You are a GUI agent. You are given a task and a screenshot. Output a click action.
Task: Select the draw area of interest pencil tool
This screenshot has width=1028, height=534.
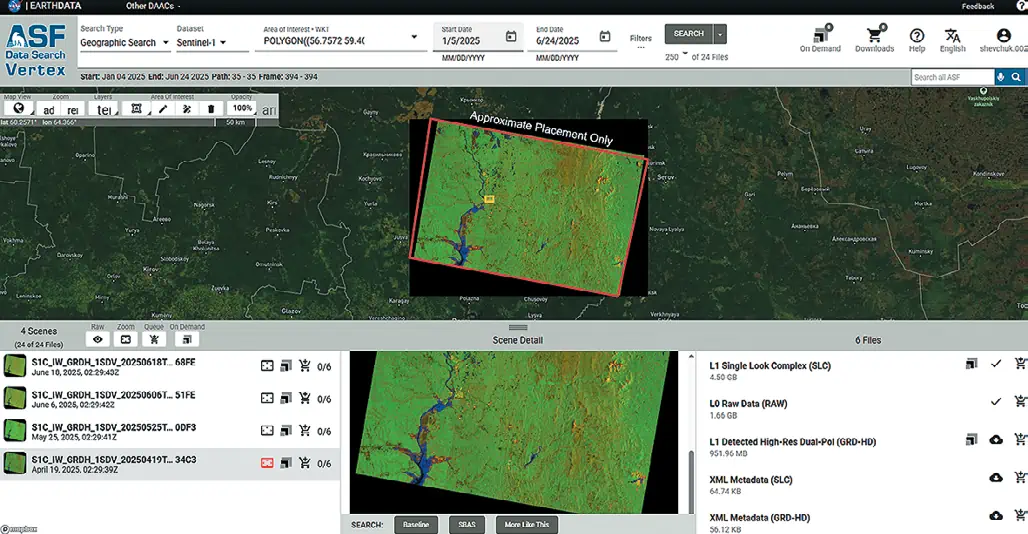coord(163,108)
